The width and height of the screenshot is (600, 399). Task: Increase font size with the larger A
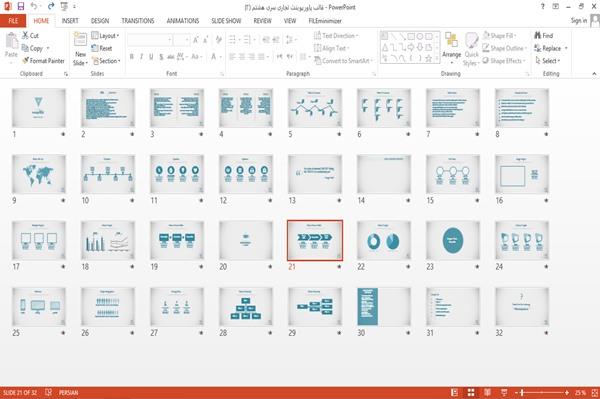click(196, 39)
